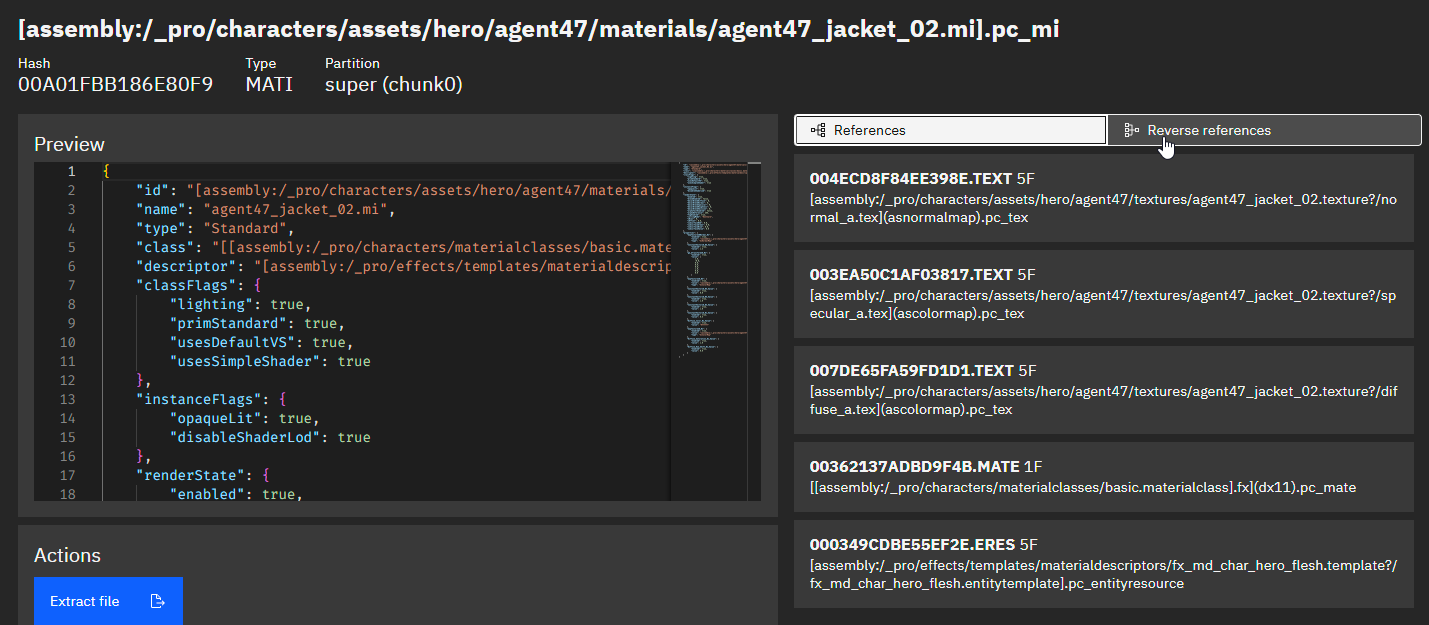Viewport: 1429px width, 625px height.
Task: Click line number 12 in gutter
Action: 67,380
